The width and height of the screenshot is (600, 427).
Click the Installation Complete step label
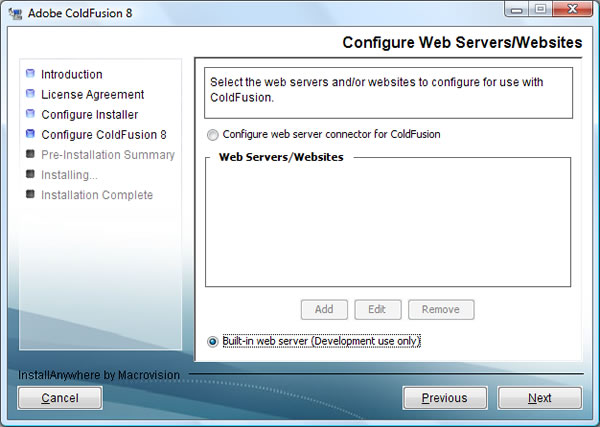click(x=97, y=195)
